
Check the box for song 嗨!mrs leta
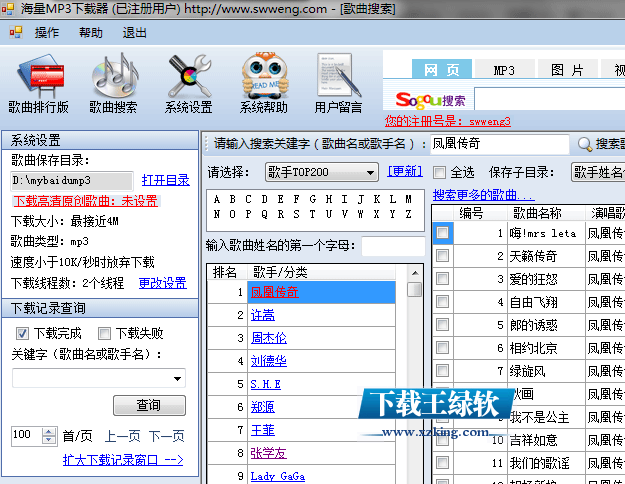click(442, 233)
